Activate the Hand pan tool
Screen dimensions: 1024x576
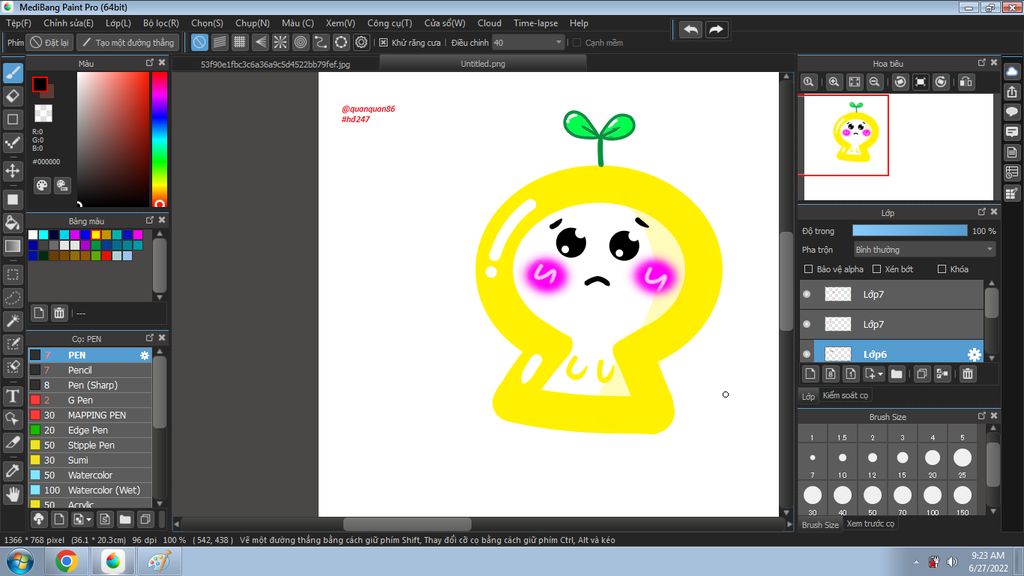[x=13, y=494]
